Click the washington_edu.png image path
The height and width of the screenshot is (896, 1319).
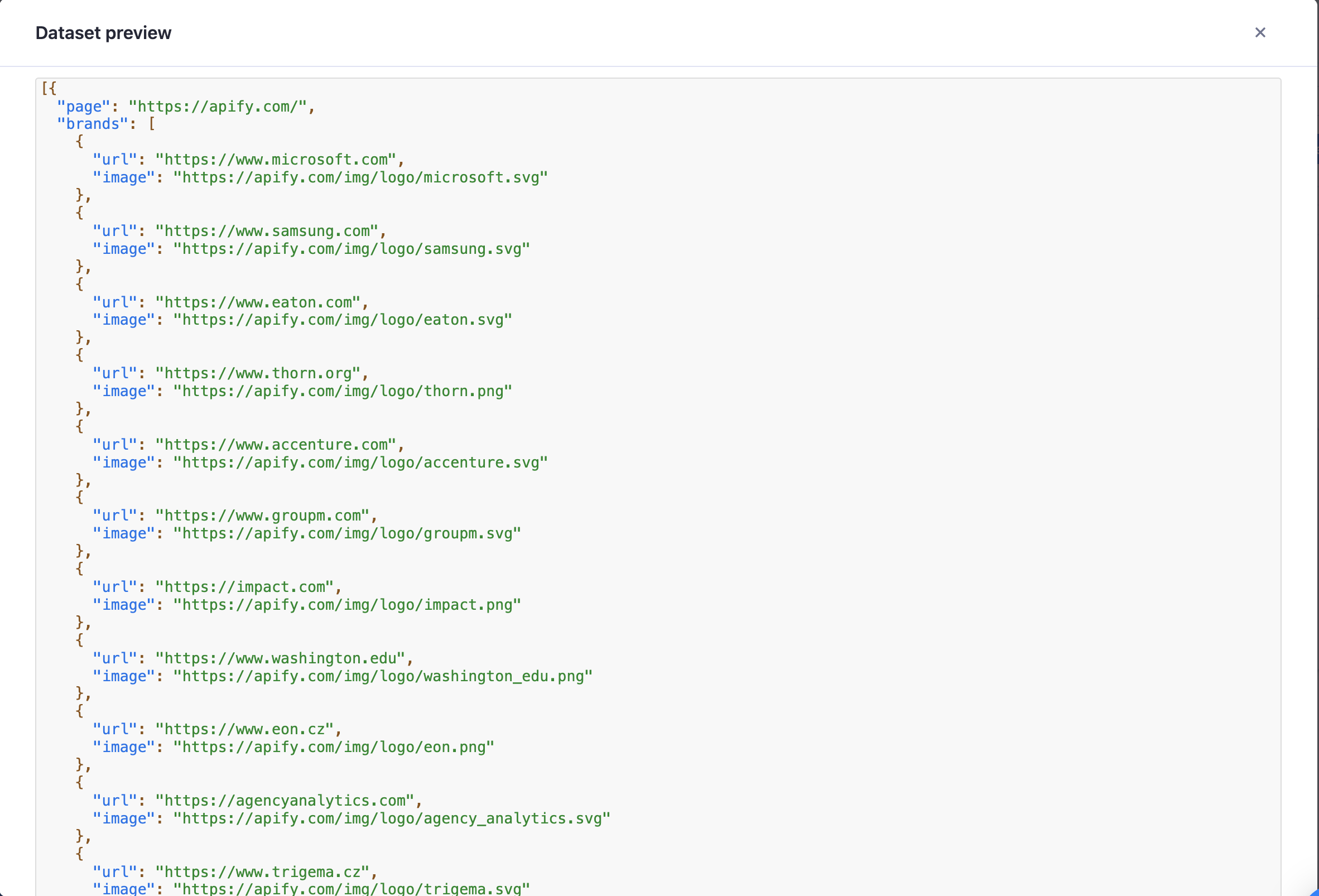pyautogui.click(x=383, y=676)
